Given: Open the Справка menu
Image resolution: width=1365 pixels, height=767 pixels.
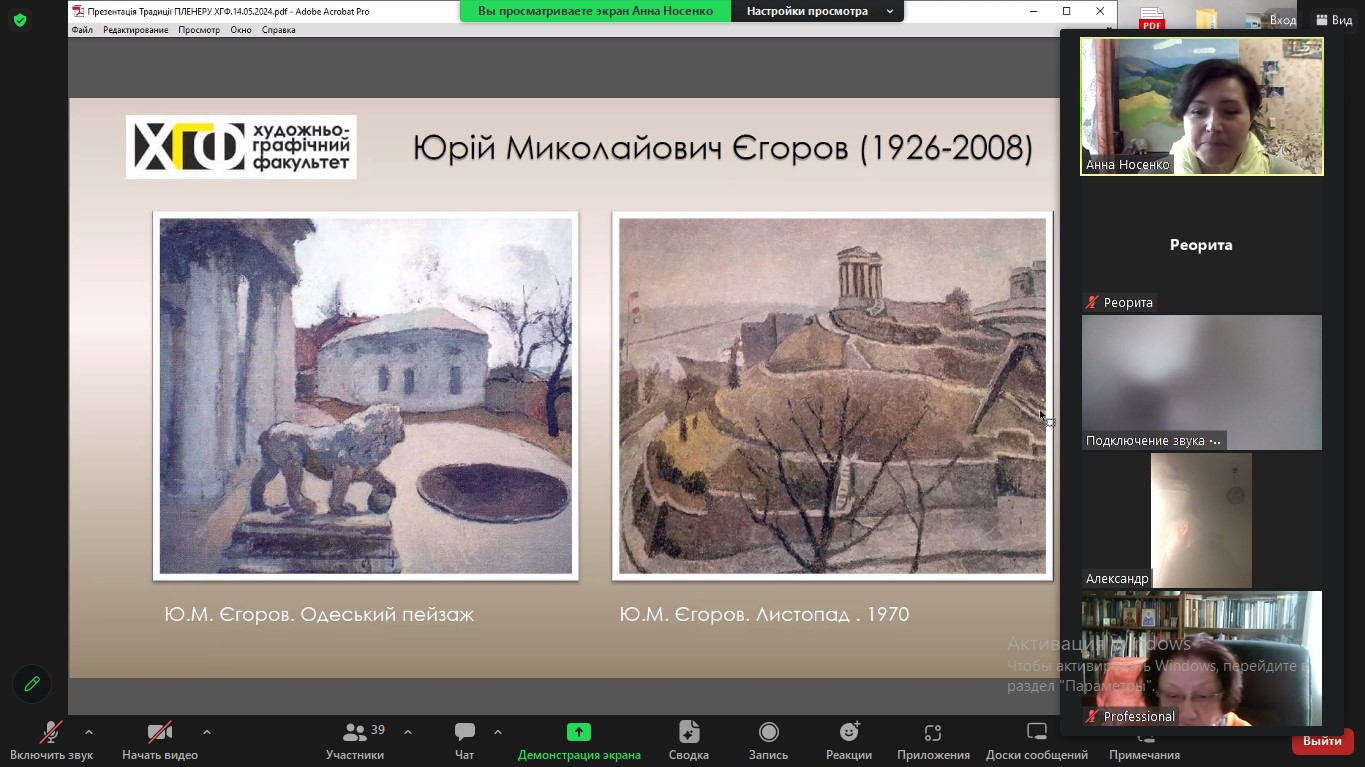Looking at the screenshot, I should (278, 30).
